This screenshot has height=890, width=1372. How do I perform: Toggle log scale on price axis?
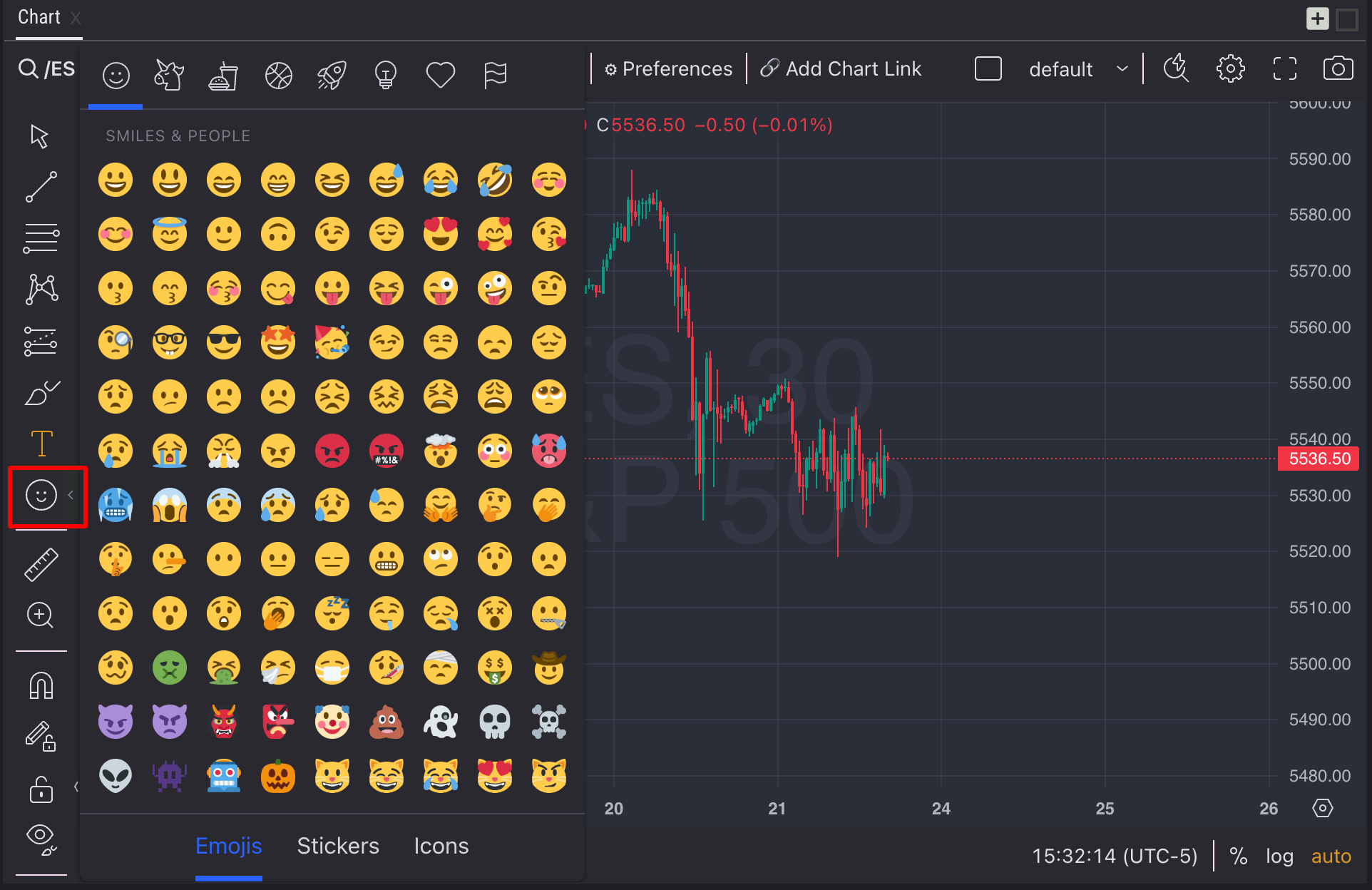1279,856
